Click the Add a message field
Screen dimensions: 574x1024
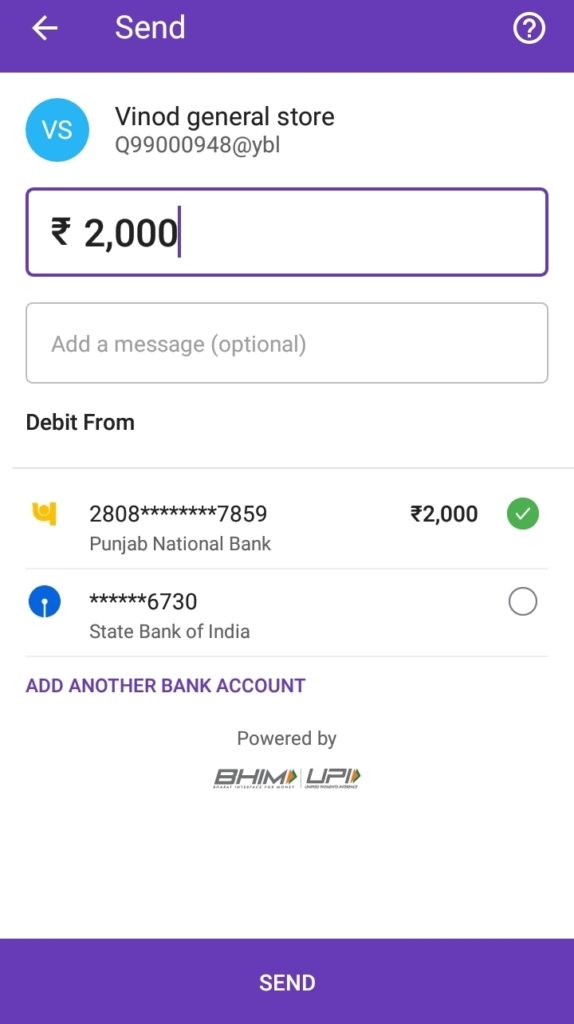pyautogui.click(x=287, y=343)
